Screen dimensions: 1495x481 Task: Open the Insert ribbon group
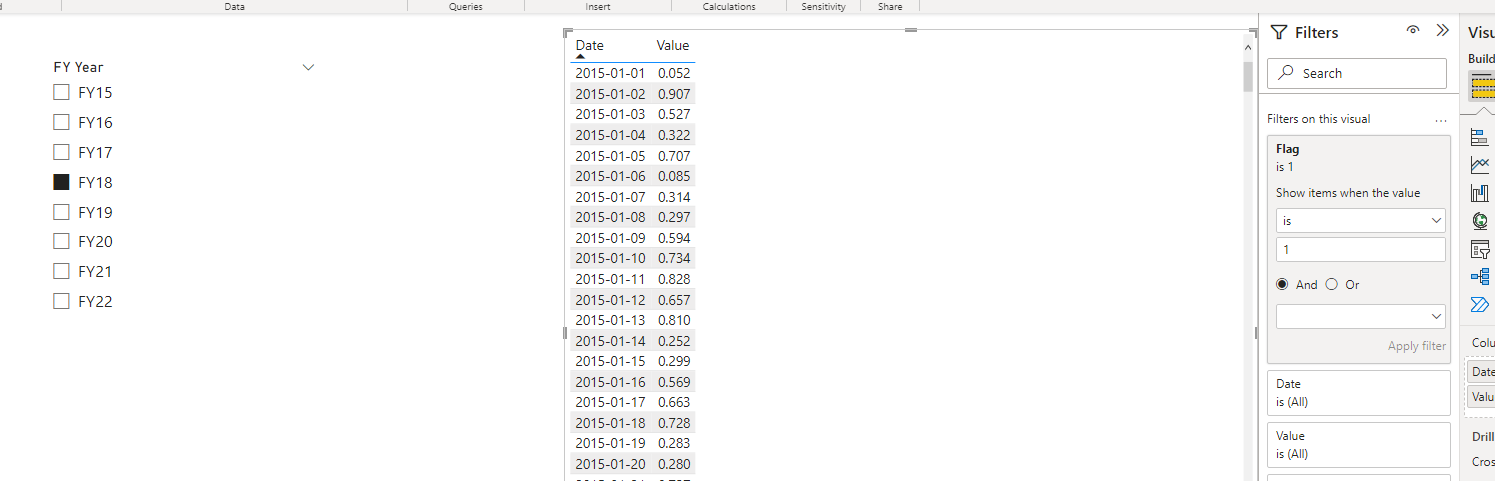(x=598, y=6)
